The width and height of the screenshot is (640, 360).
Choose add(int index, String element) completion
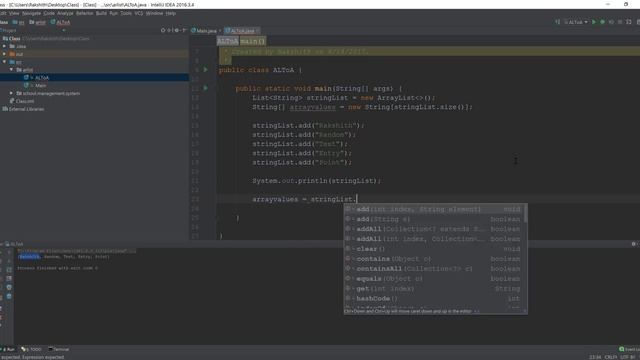point(433,209)
